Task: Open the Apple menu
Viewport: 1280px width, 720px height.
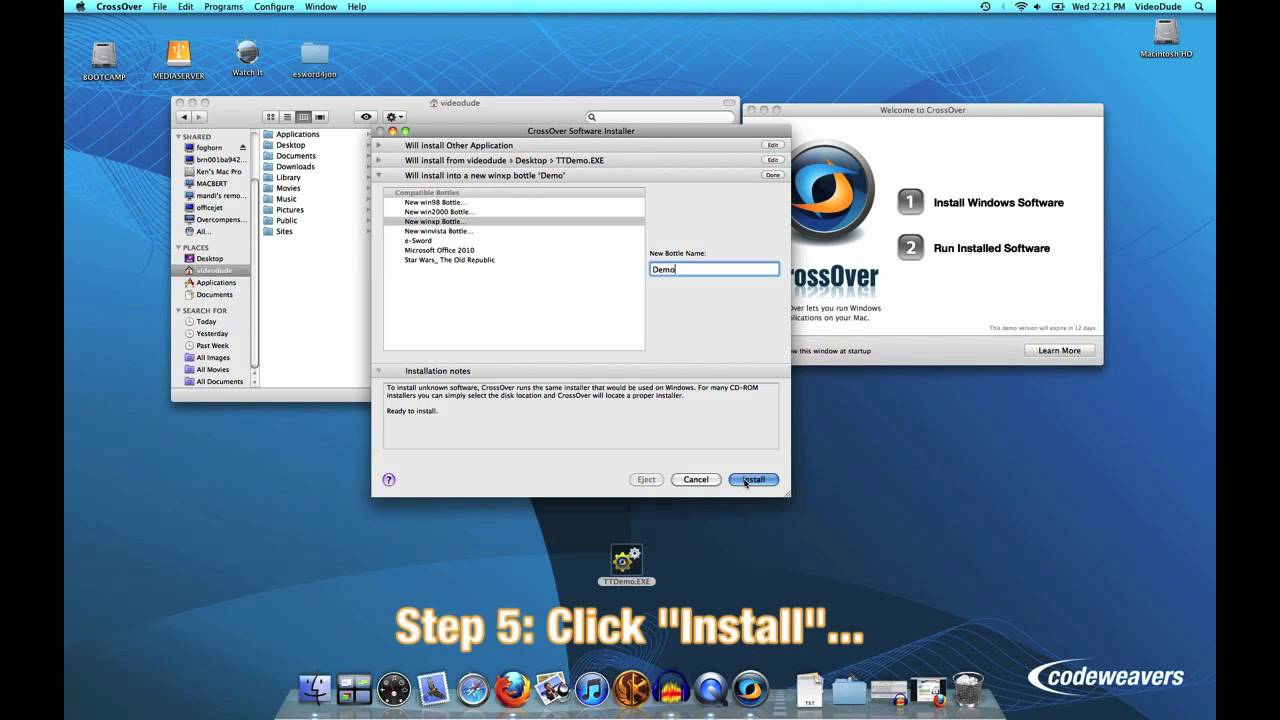Action: click(x=81, y=6)
